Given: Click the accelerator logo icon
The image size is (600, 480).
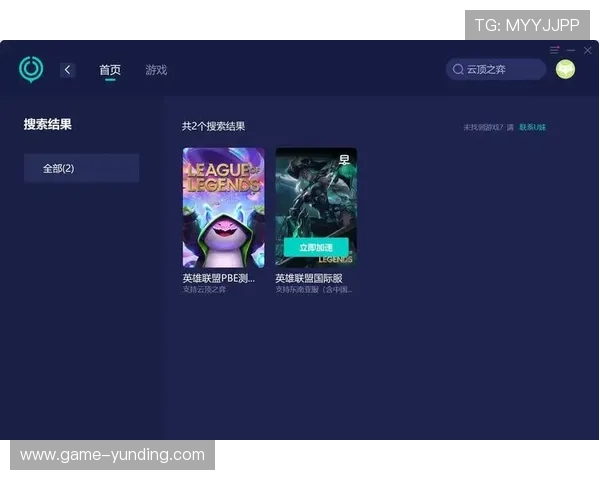Looking at the screenshot, I should pyautogui.click(x=31, y=69).
